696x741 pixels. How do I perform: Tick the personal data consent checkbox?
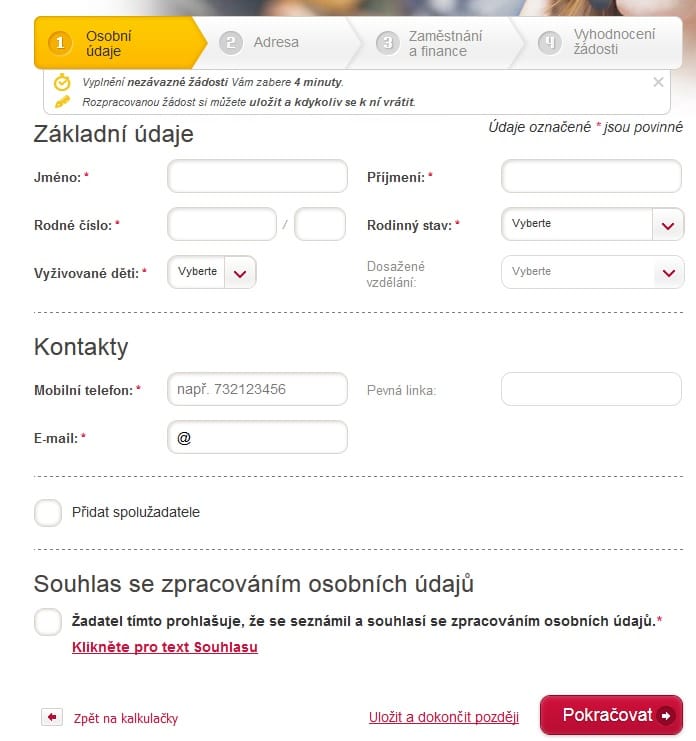[x=48, y=622]
